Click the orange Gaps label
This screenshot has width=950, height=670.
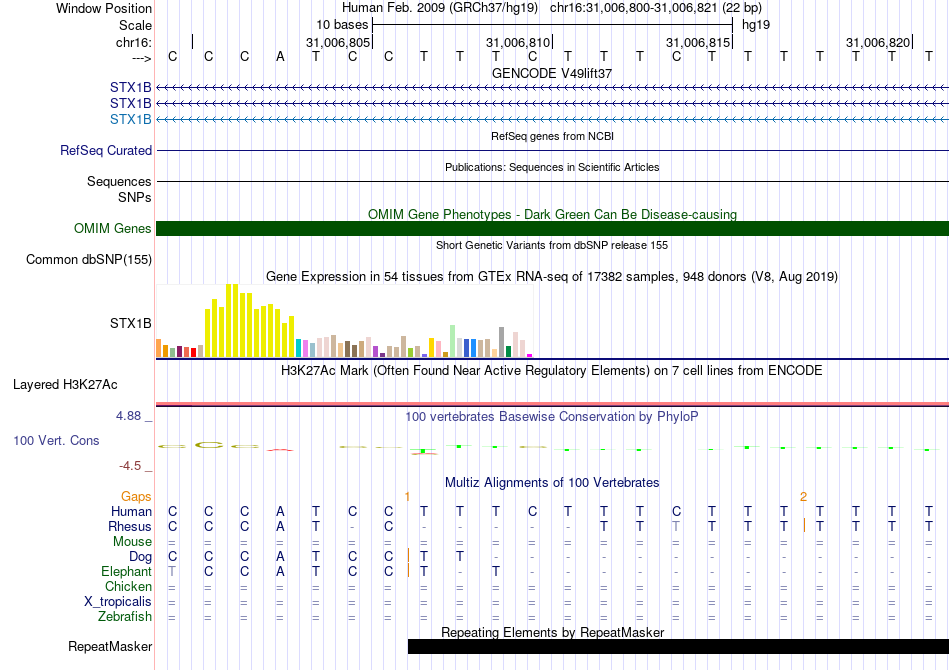point(136,496)
